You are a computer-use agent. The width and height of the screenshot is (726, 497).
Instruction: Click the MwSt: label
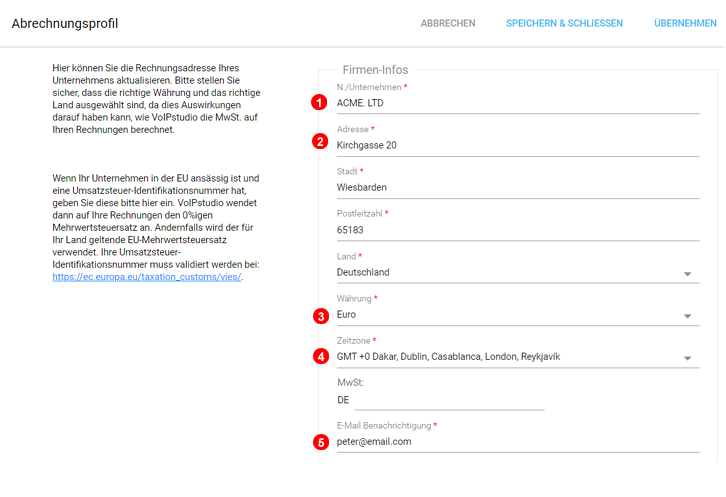tap(350, 383)
